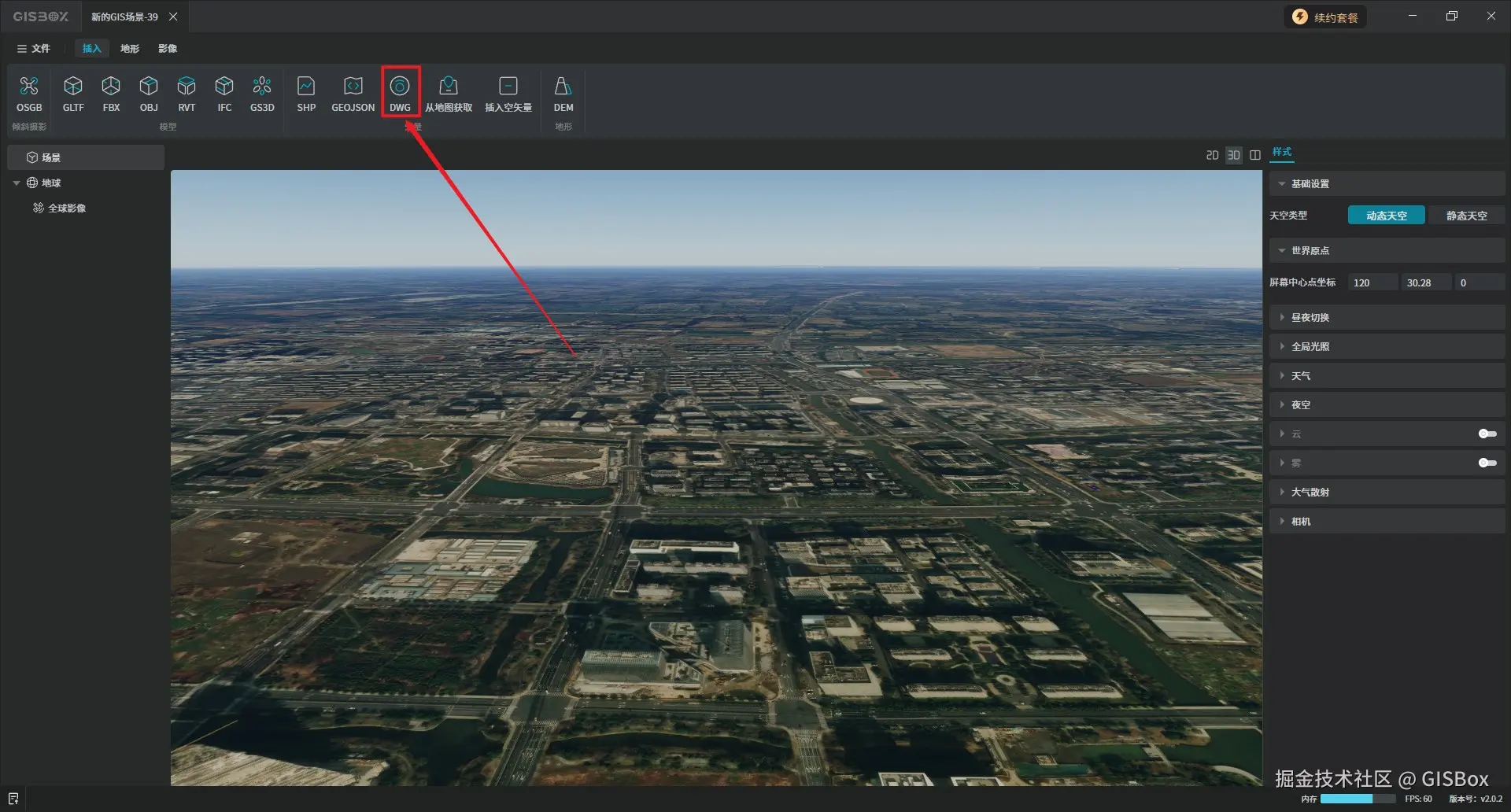Expand the 昼夜切换 section
This screenshot has width=1511, height=812.
click(1387, 317)
